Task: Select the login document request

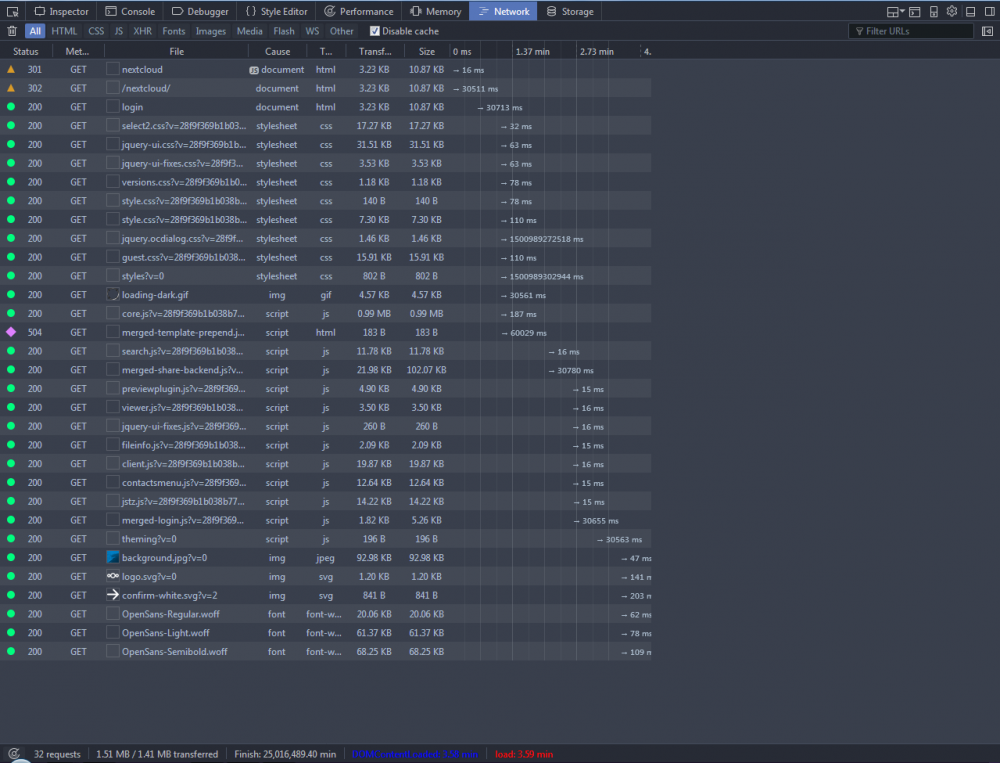Action: coord(325,107)
